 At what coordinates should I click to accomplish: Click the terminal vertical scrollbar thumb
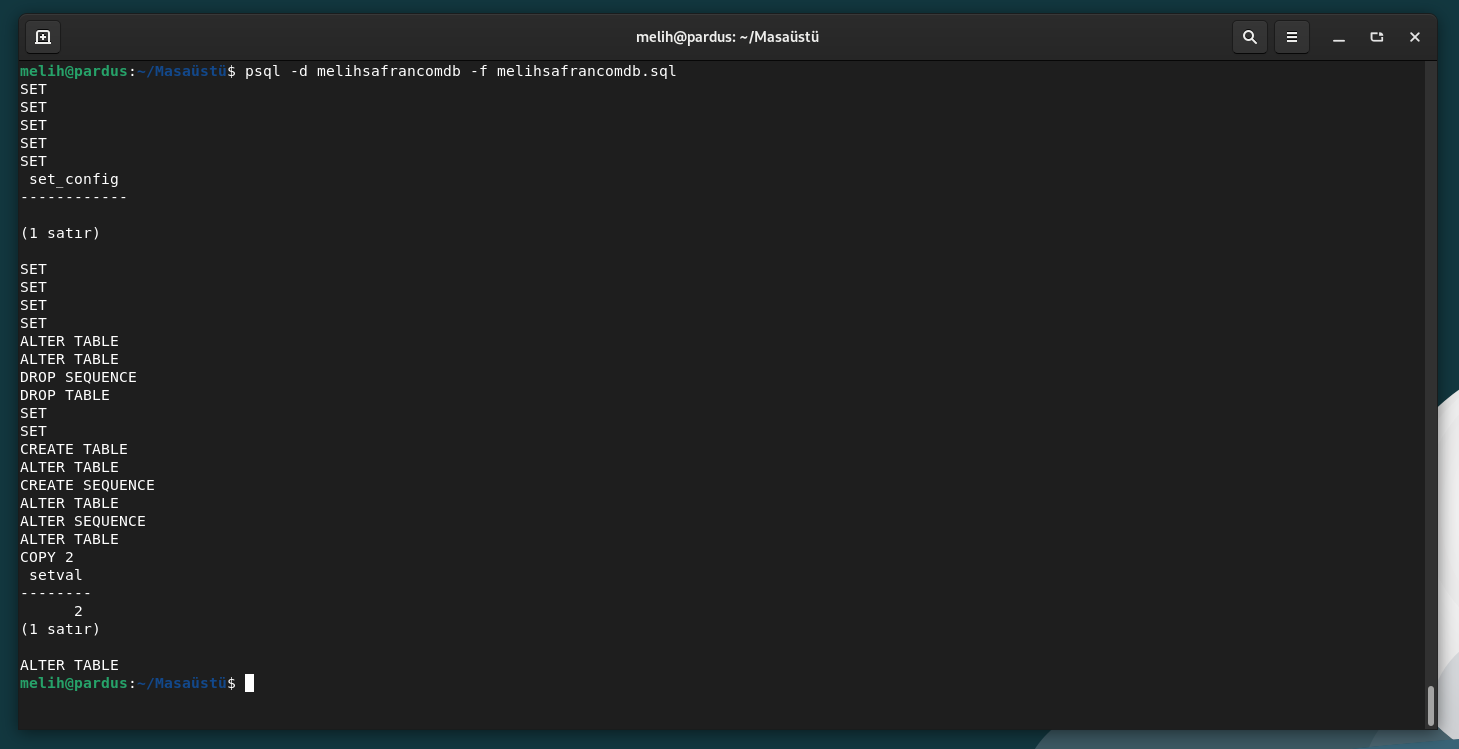pos(1430,705)
